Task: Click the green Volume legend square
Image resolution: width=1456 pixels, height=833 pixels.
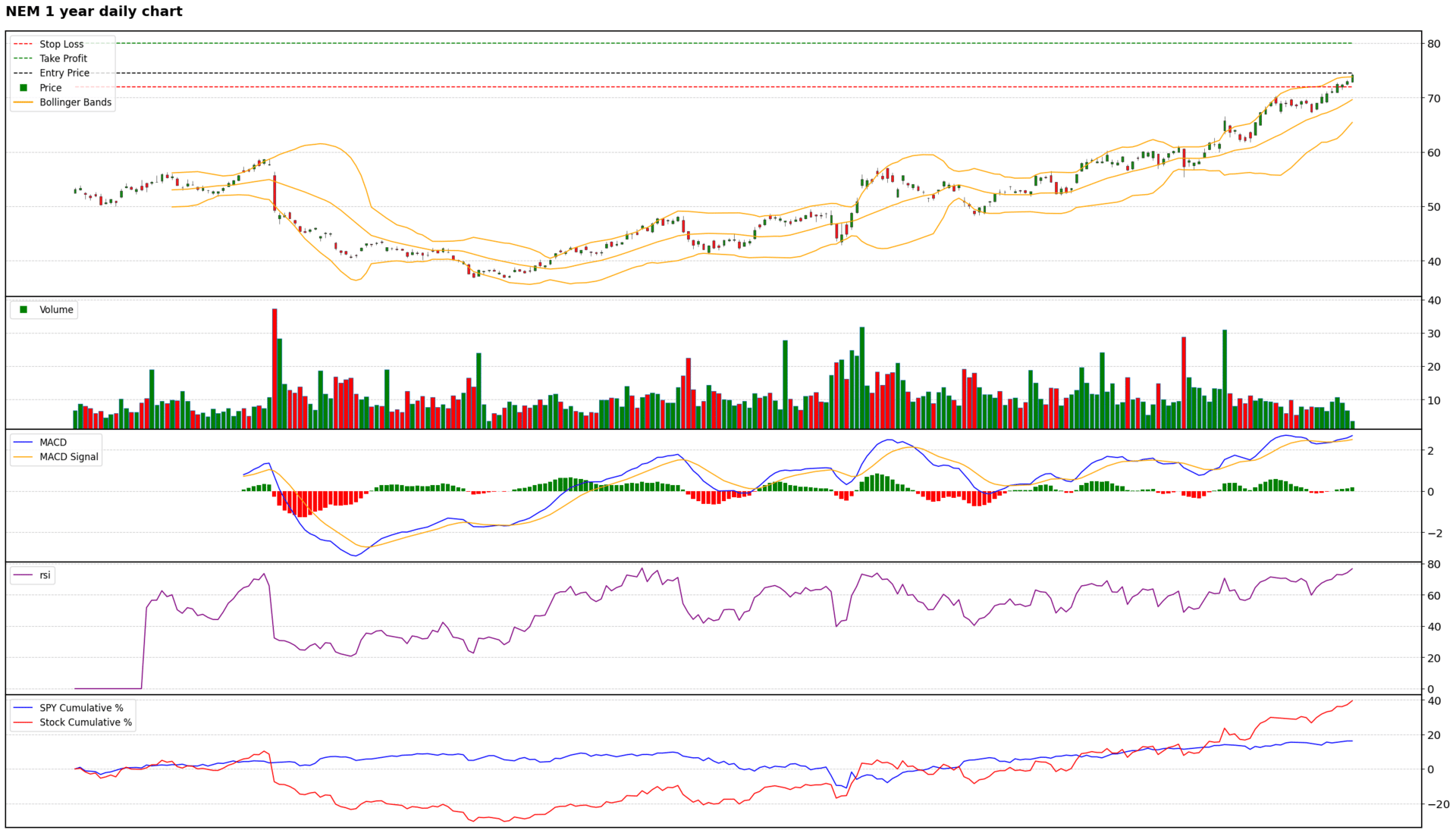Action: [24, 310]
